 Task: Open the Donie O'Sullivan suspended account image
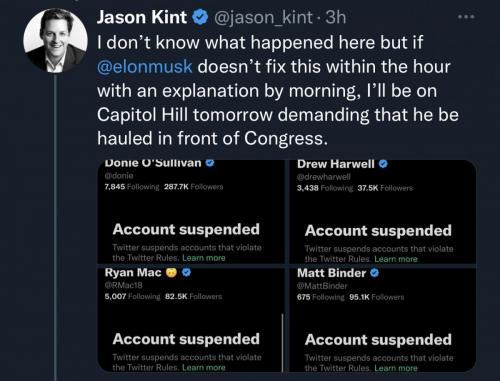[191, 212]
